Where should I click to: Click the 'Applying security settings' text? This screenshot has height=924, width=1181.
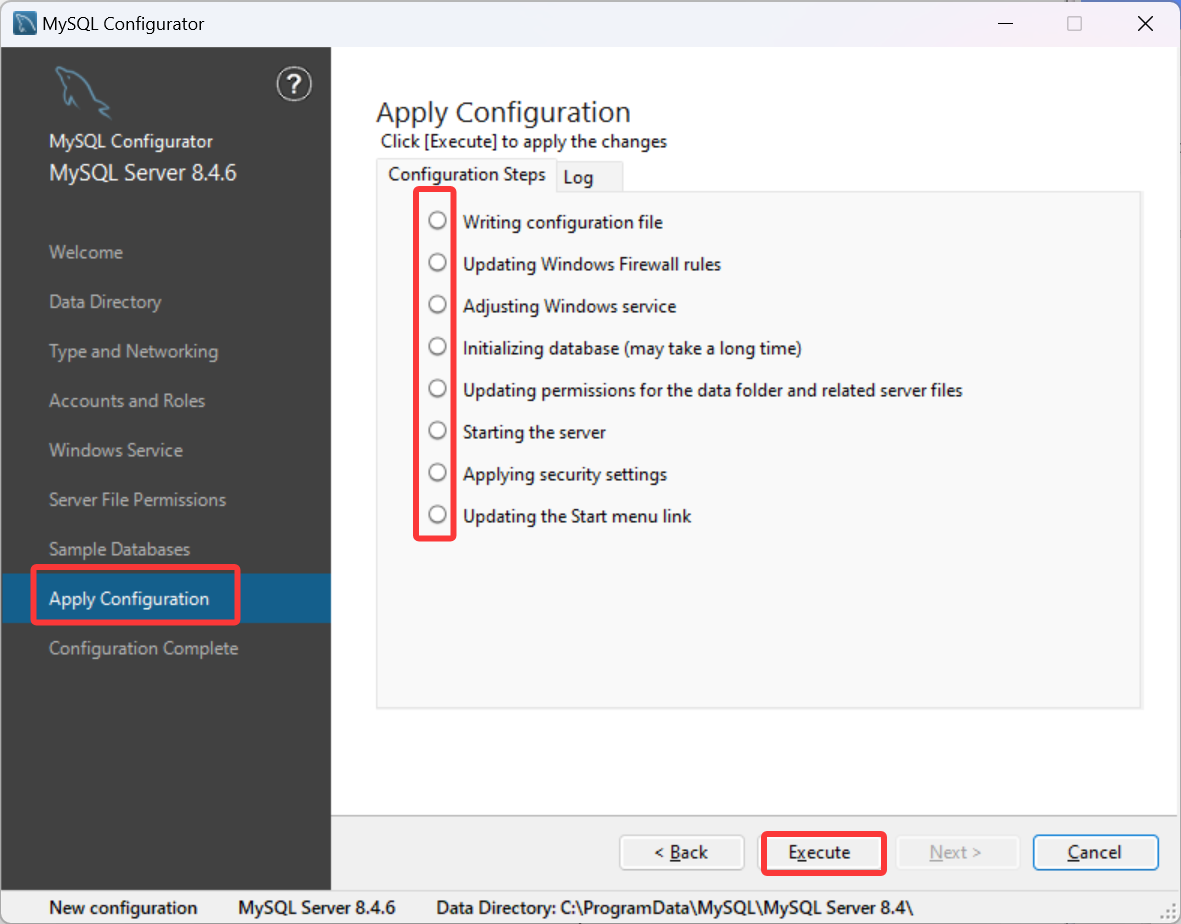pos(565,474)
